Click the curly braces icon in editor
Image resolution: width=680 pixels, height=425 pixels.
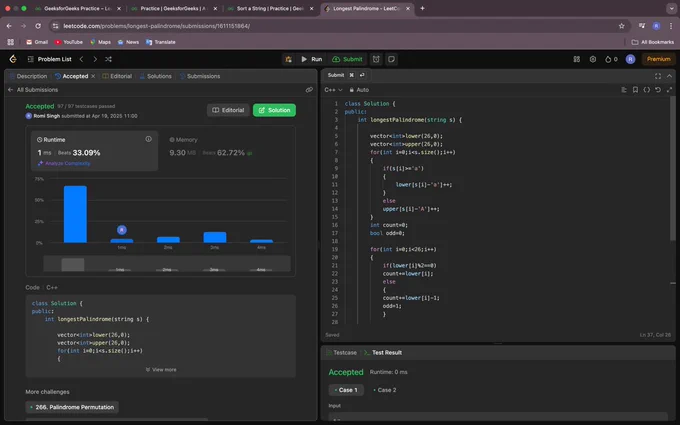[647, 90]
